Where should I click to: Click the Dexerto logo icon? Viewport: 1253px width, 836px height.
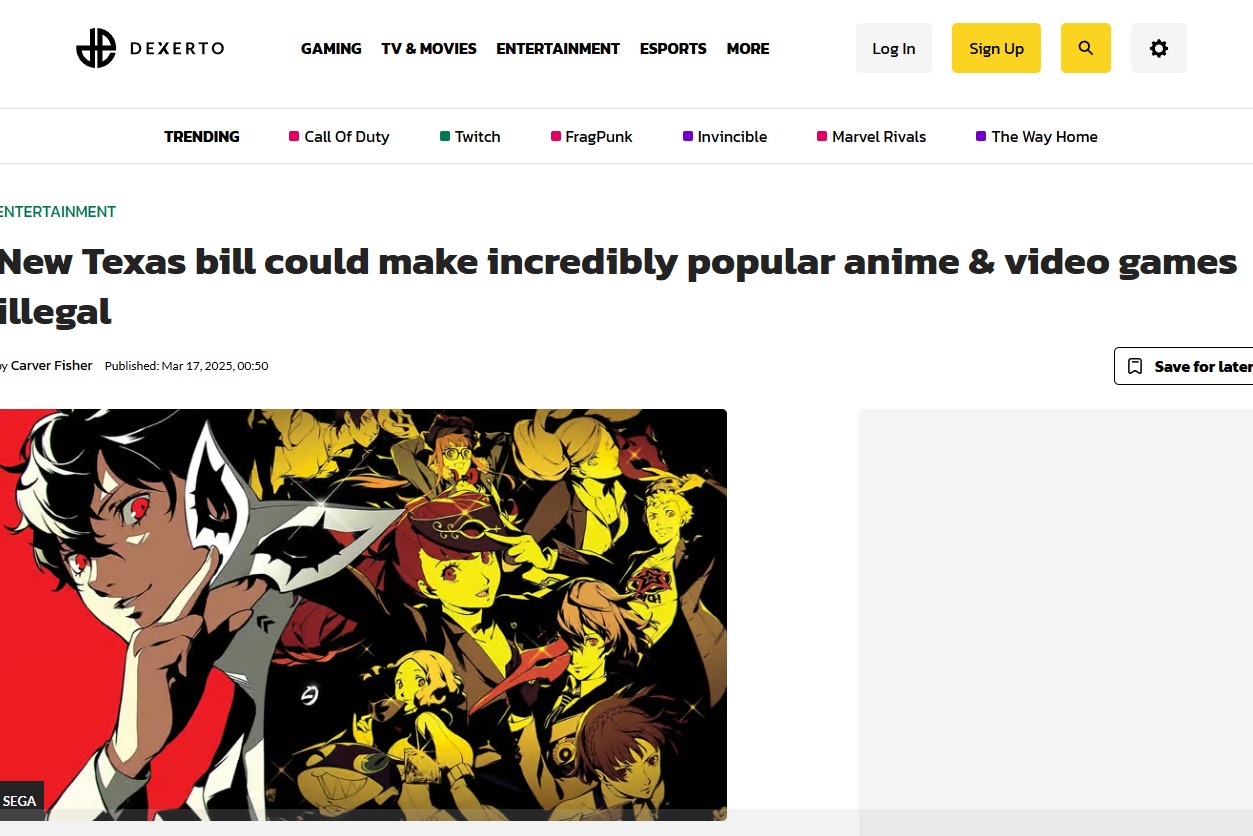pyautogui.click(x=96, y=48)
